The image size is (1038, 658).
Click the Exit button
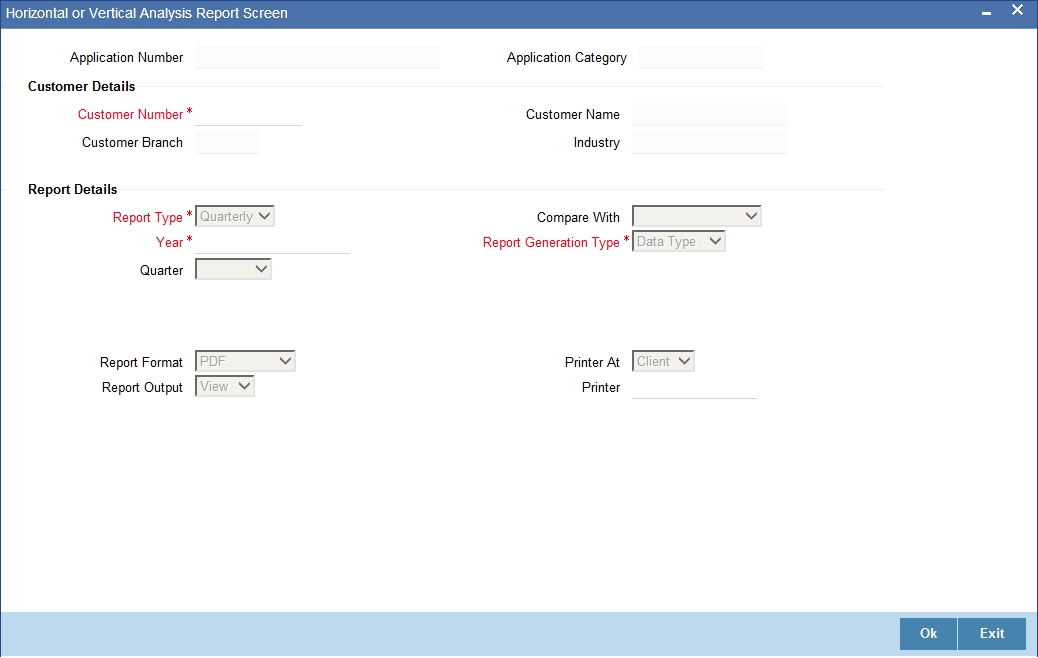[x=992, y=634]
